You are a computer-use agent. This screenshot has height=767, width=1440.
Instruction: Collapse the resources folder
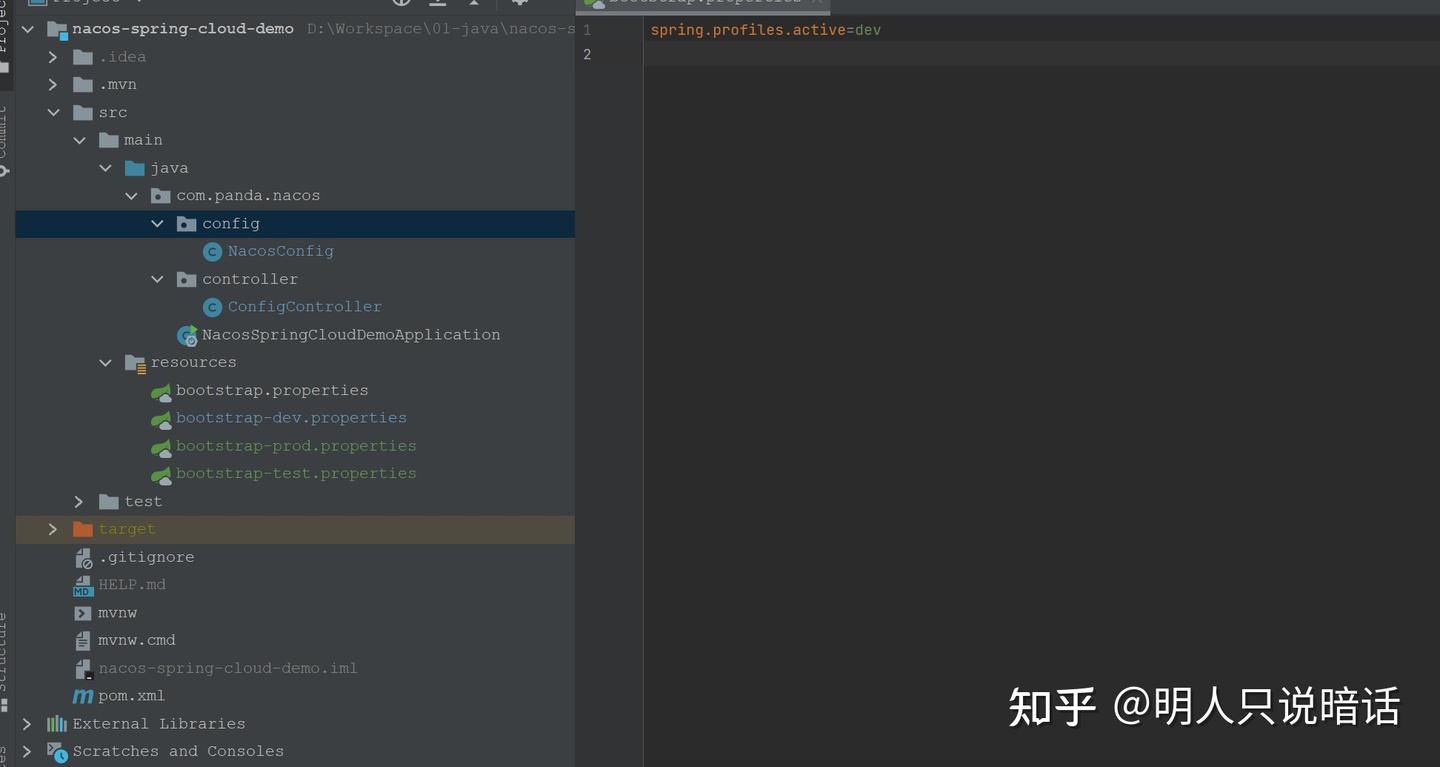pos(106,363)
